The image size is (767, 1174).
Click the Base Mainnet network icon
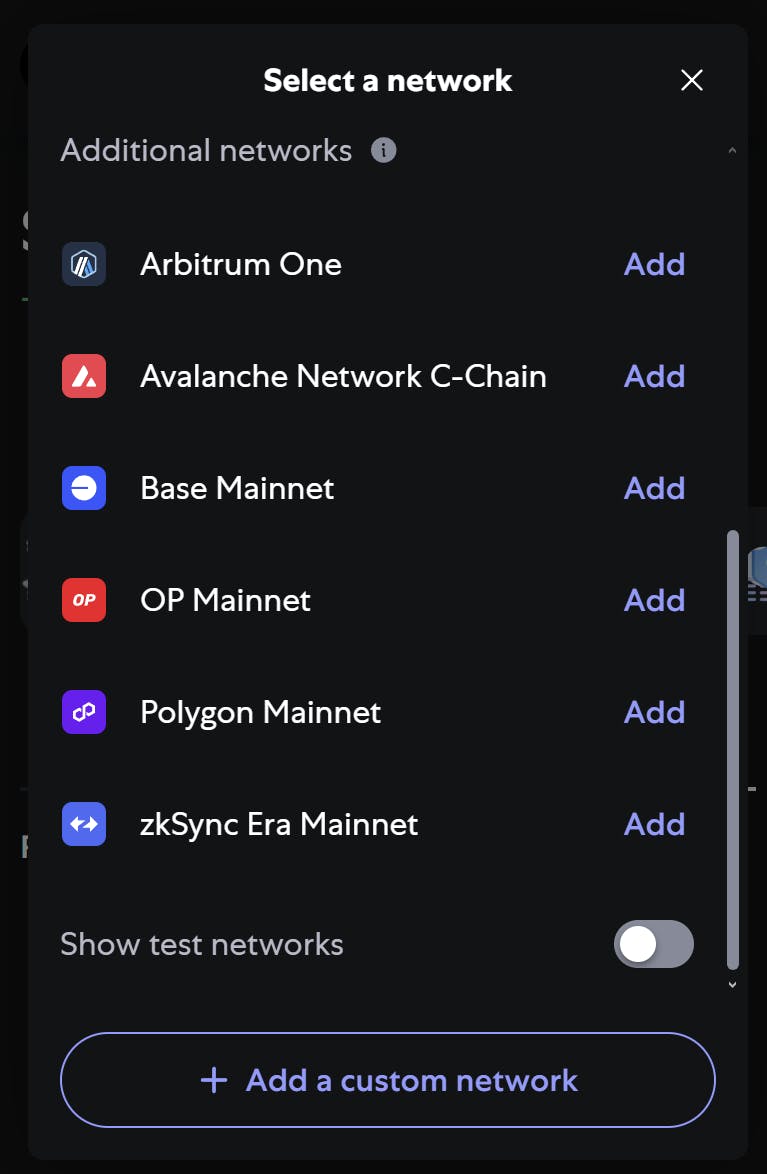click(x=83, y=488)
